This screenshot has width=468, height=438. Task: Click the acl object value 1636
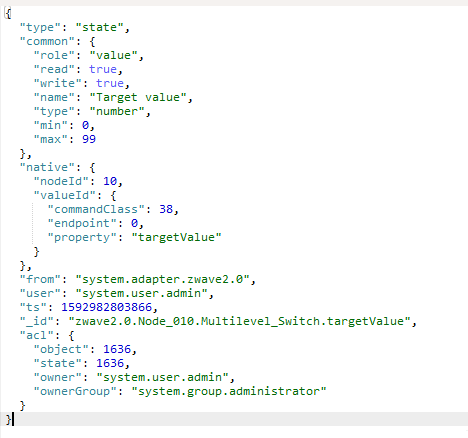[117, 349]
